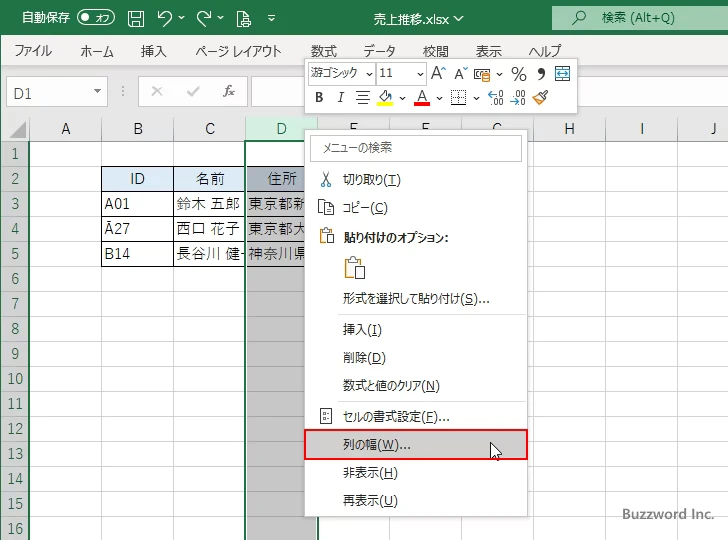Expand the Quick Access Toolbar customize arrow

272,18
